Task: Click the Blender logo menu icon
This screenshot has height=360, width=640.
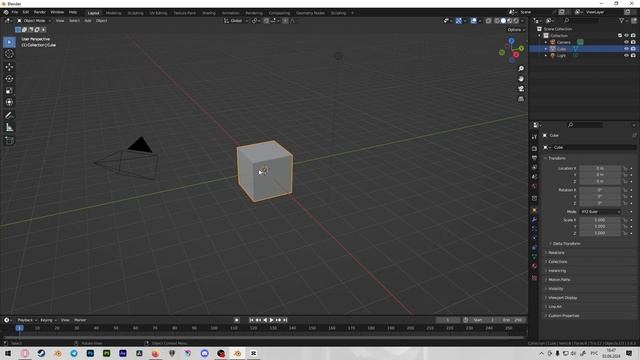Action: pyautogui.click(x=6, y=12)
